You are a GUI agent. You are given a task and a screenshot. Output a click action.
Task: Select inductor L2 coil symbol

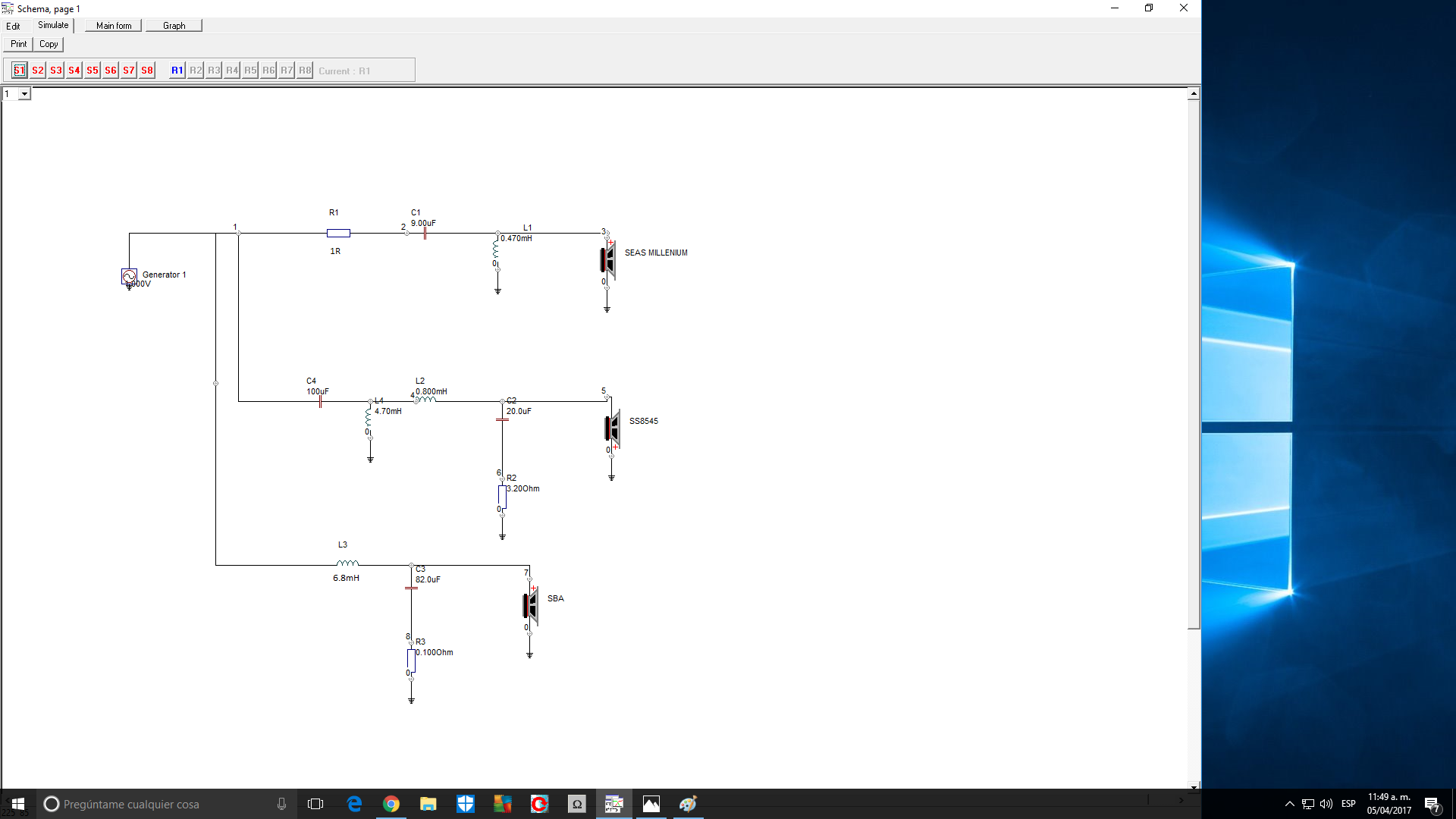426,399
